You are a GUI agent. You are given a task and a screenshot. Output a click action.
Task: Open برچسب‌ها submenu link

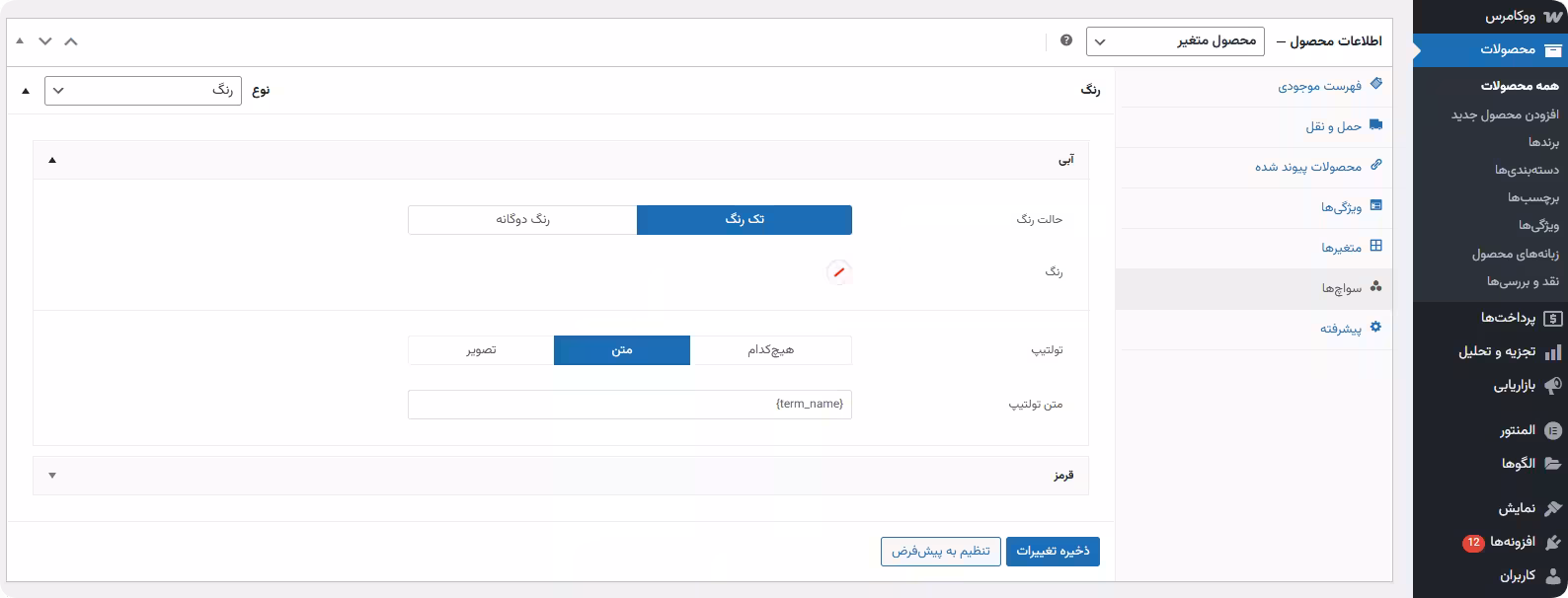click(1533, 197)
